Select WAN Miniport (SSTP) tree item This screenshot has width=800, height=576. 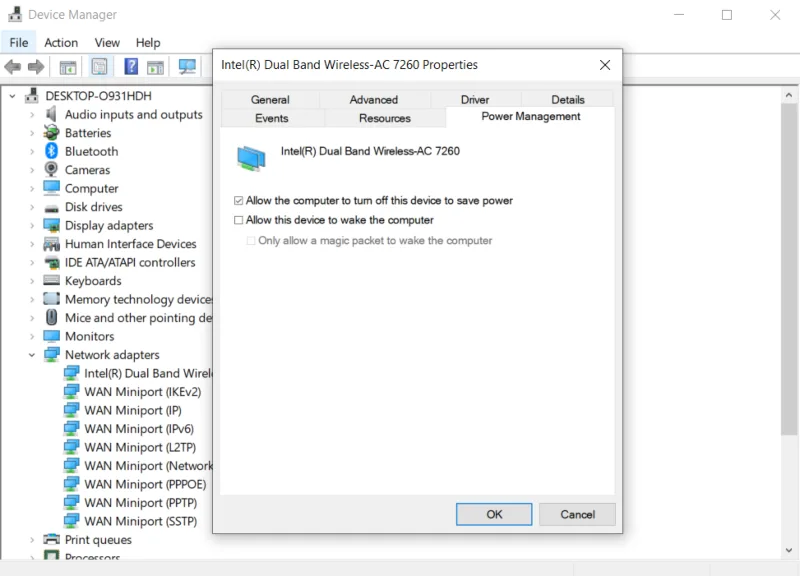click(x=131, y=521)
